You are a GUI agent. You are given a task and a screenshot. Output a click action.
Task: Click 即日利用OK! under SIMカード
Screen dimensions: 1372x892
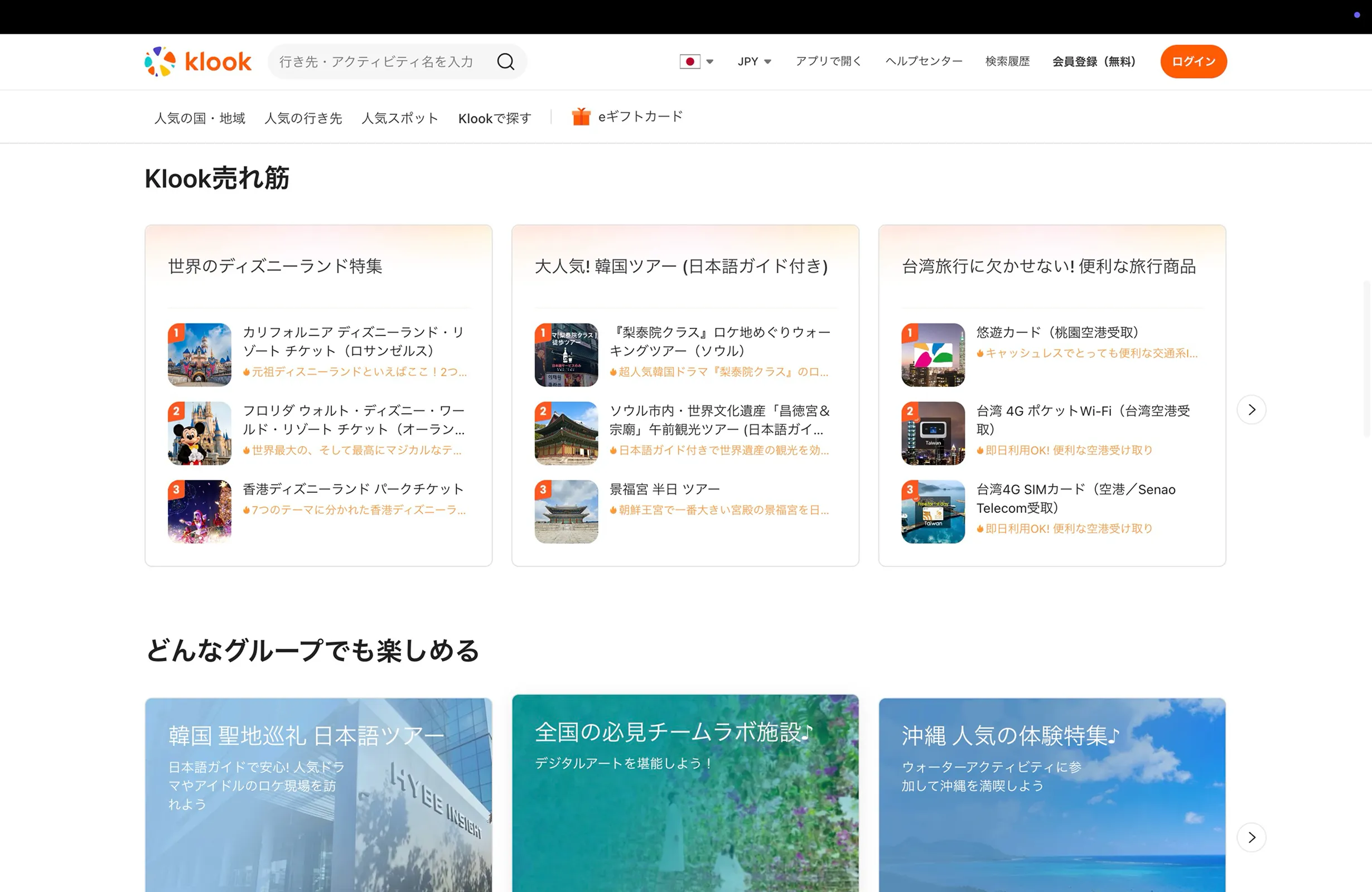[1065, 529]
